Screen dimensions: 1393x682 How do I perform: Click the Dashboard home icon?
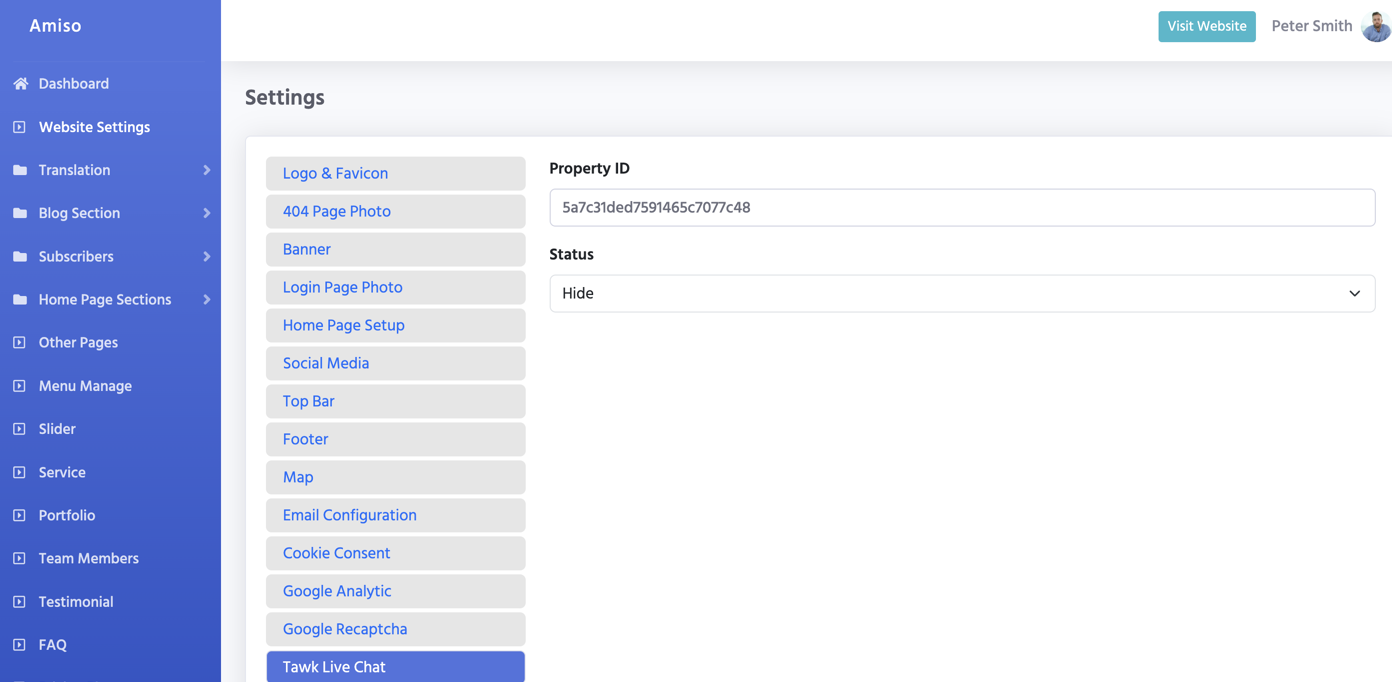point(20,84)
